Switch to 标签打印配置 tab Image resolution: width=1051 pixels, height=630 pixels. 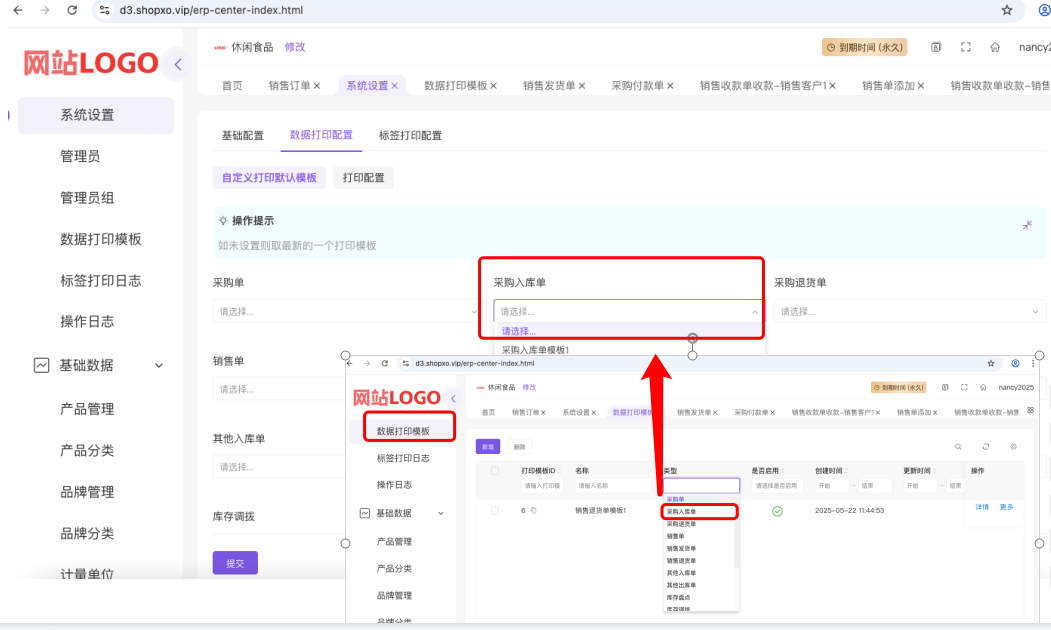pyautogui.click(x=410, y=135)
